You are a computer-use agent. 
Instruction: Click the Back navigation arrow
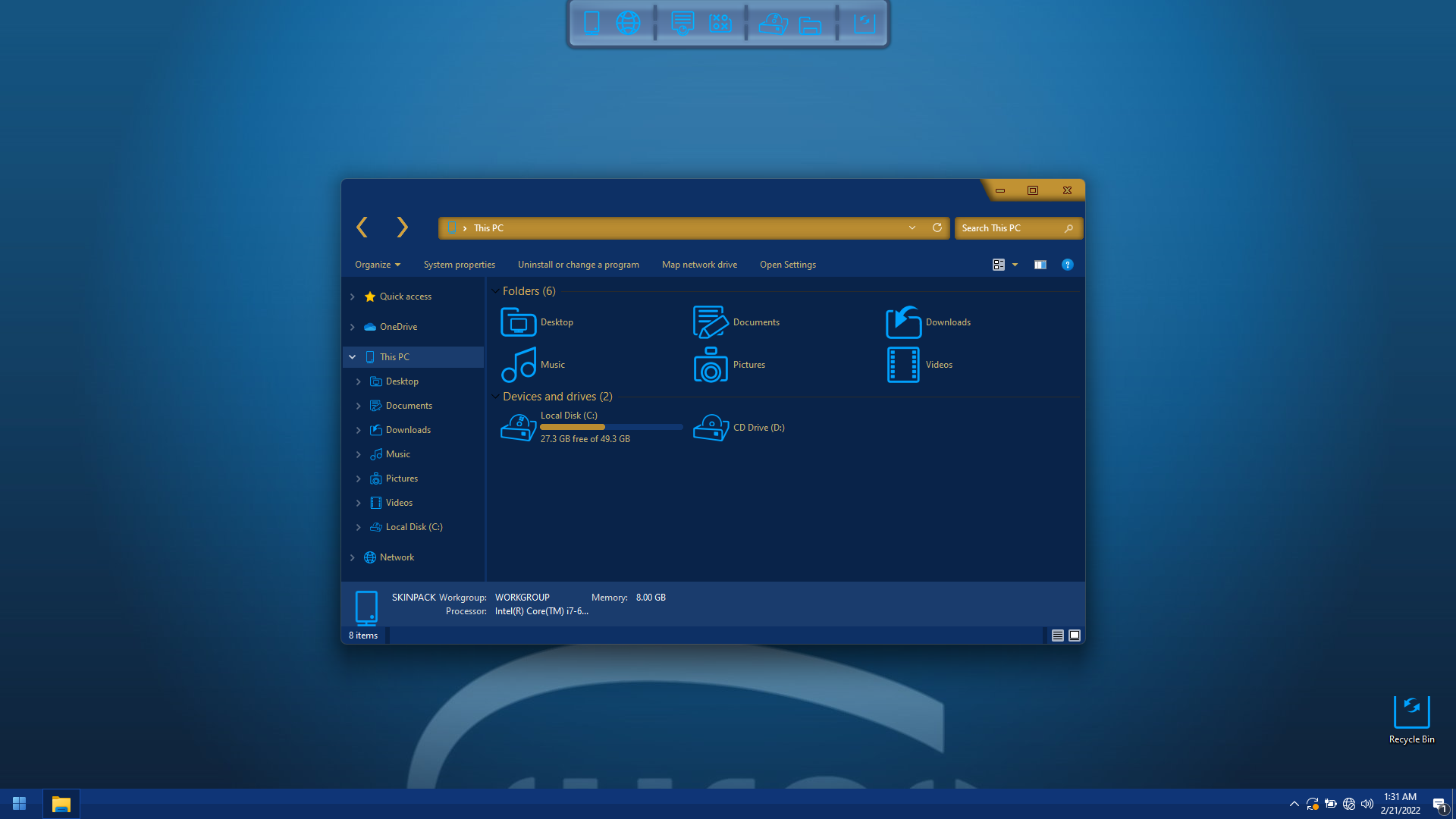click(x=362, y=227)
